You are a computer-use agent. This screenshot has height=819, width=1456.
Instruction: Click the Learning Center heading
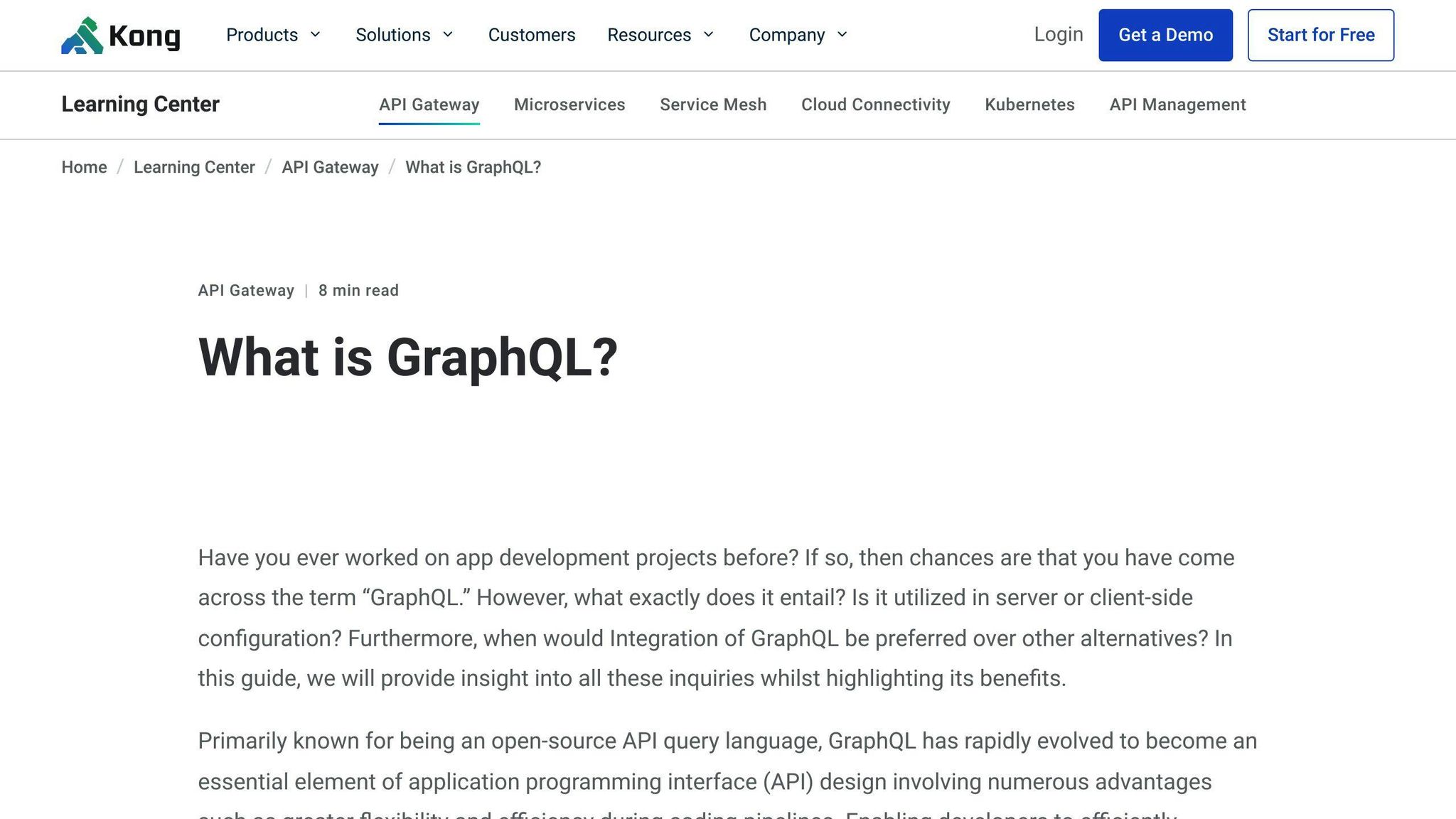(140, 105)
